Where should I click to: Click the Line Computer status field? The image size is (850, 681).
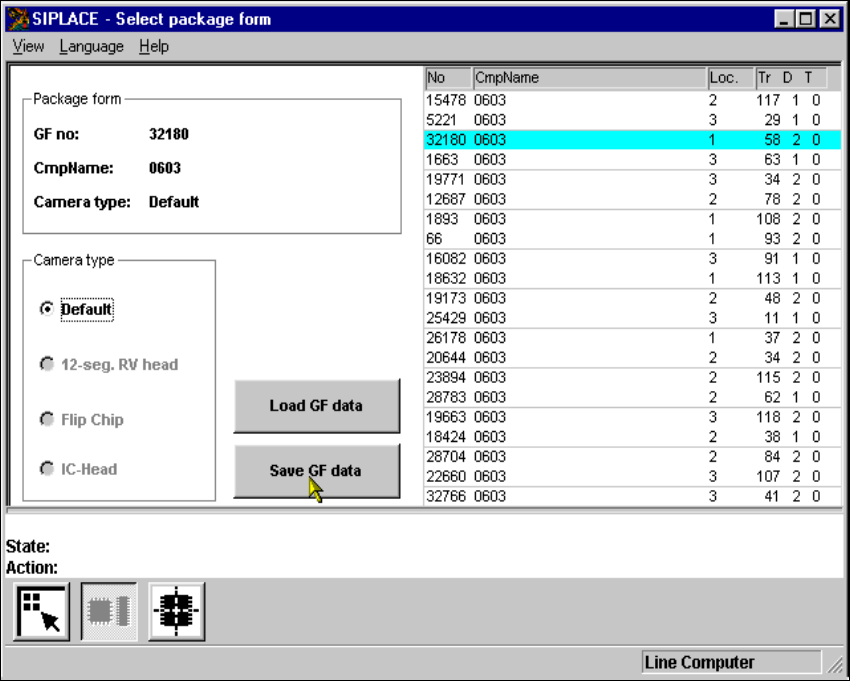731,663
